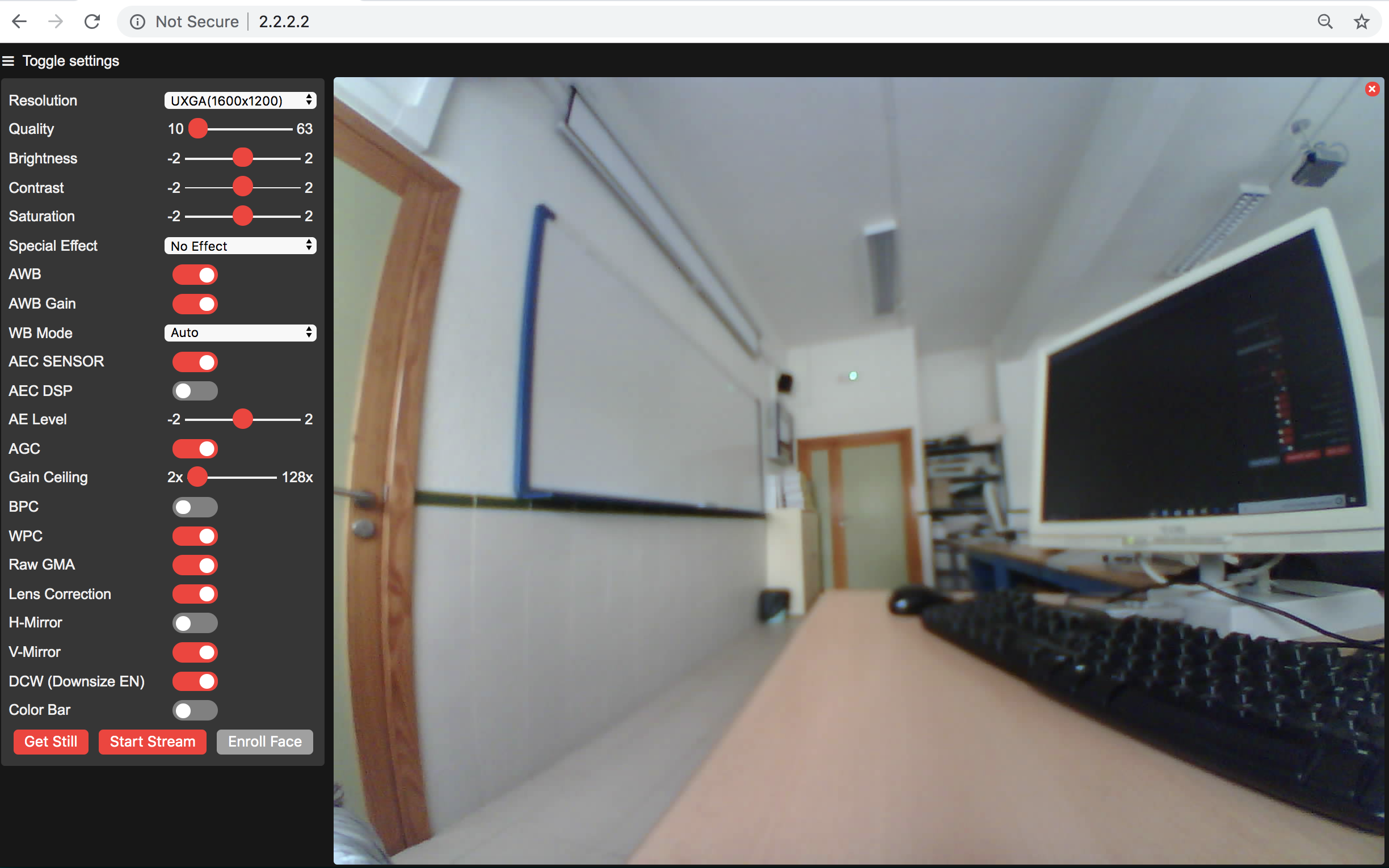The height and width of the screenshot is (868, 1389).
Task: Reload the page
Action: [92, 22]
